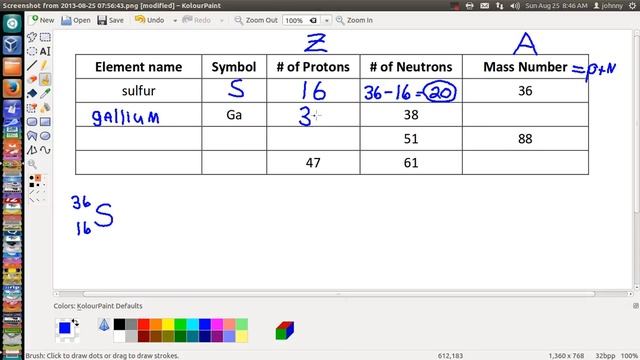Expand the Undo history dropdown arrow
Viewport: 640px width, 360px height.
[175, 20]
